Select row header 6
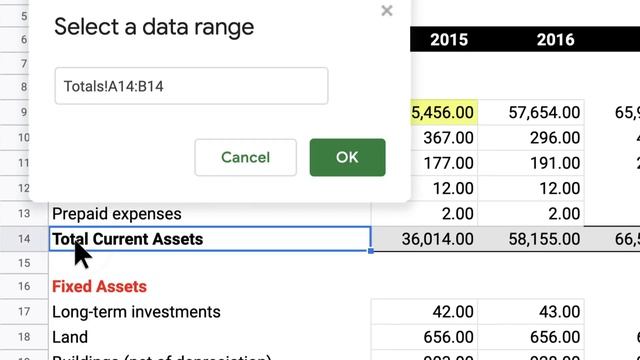The height and width of the screenshot is (360, 640). (14, 40)
